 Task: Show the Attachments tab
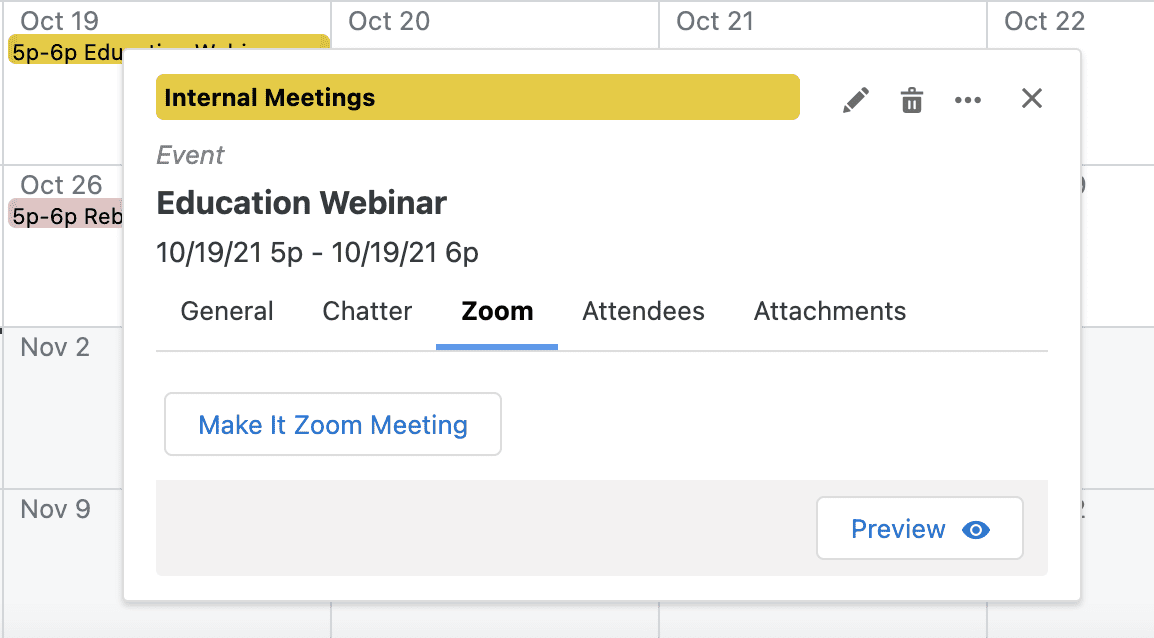[830, 311]
